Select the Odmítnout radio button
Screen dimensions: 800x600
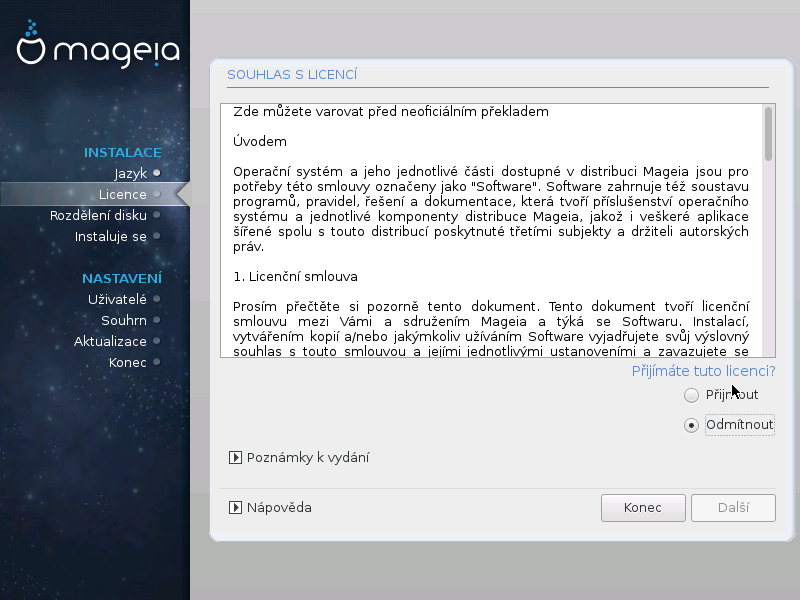point(691,425)
